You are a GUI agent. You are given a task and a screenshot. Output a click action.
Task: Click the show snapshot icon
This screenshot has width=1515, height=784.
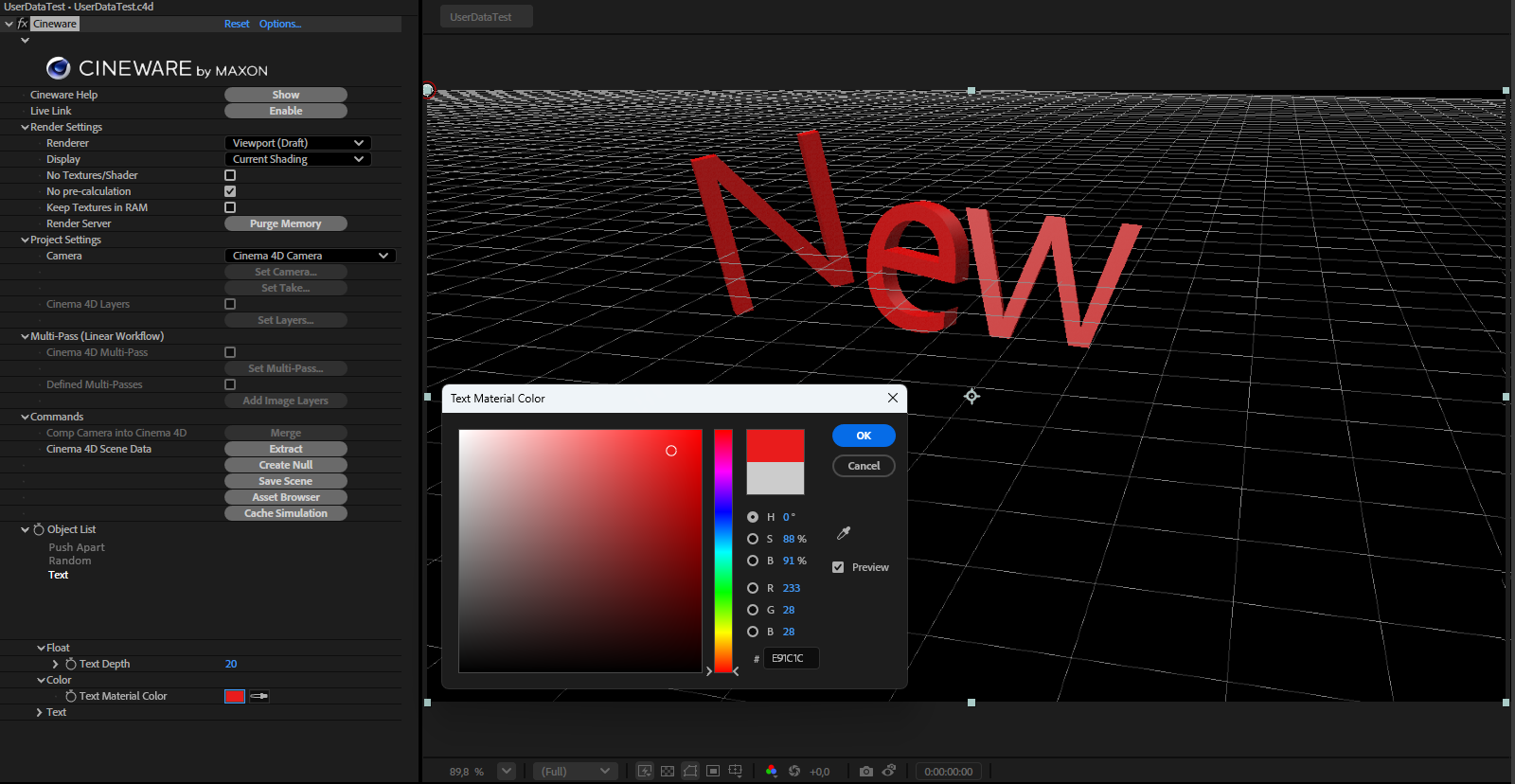click(889, 771)
